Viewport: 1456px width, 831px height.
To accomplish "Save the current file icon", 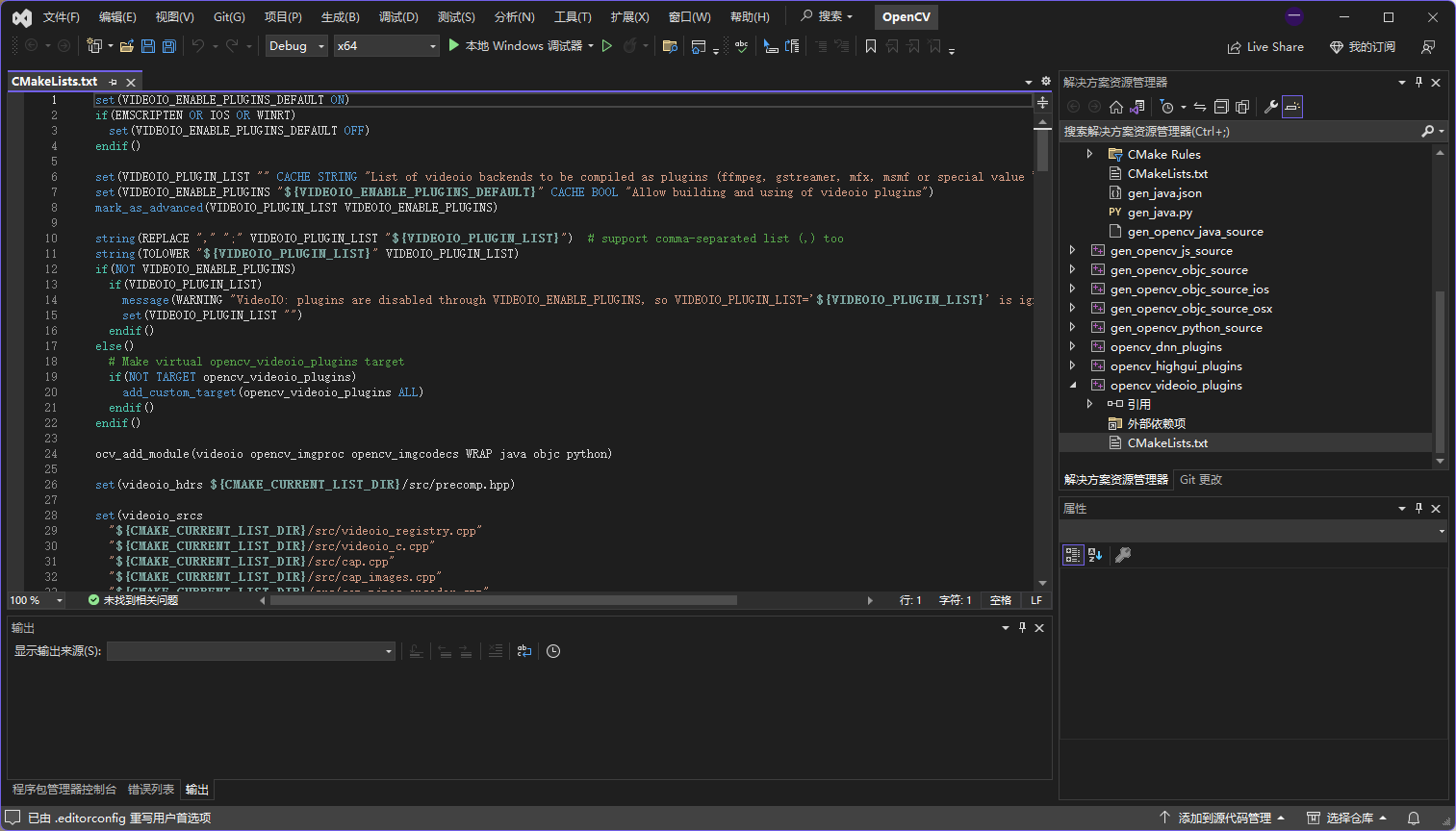I will [148, 46].
